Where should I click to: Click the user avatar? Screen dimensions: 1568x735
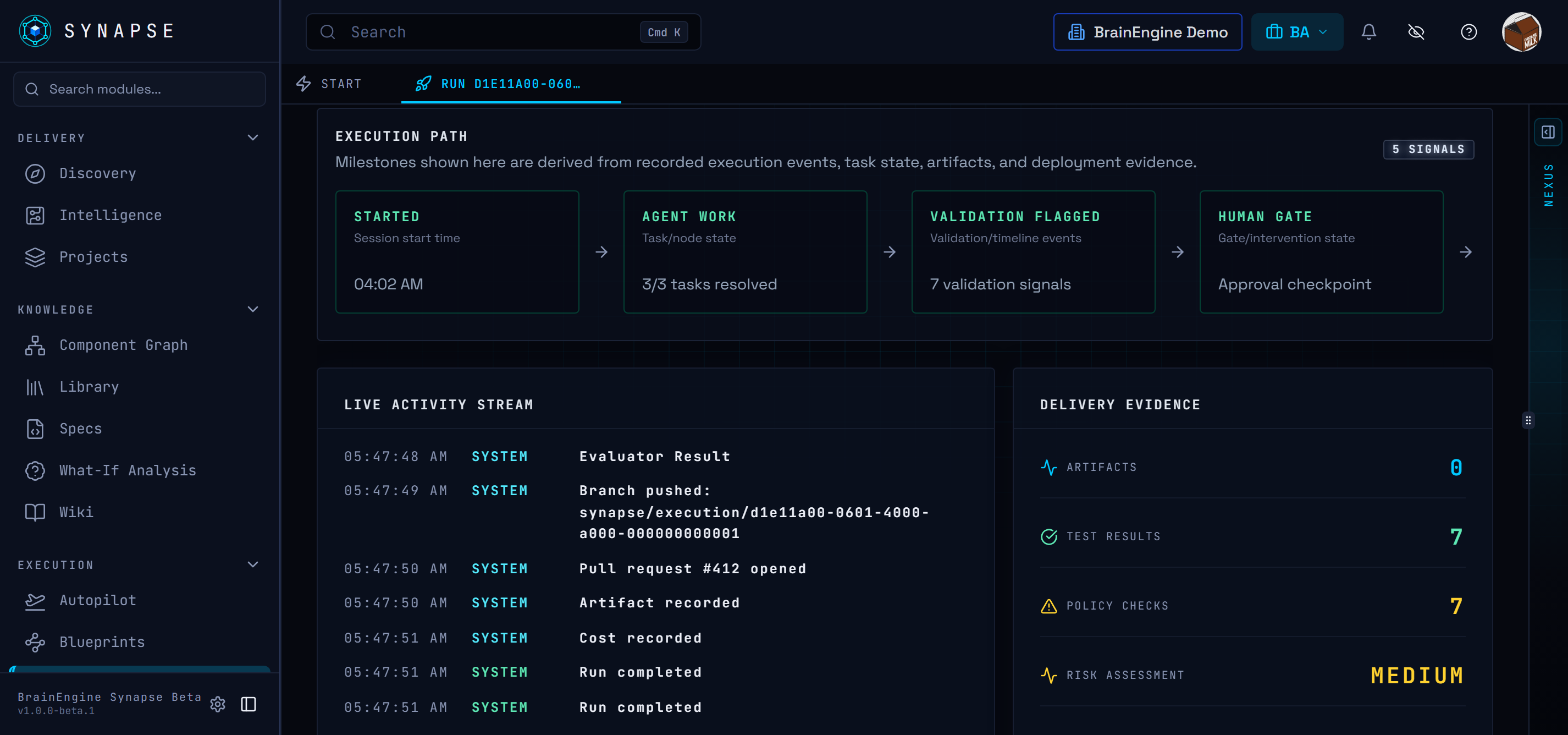1521,32
